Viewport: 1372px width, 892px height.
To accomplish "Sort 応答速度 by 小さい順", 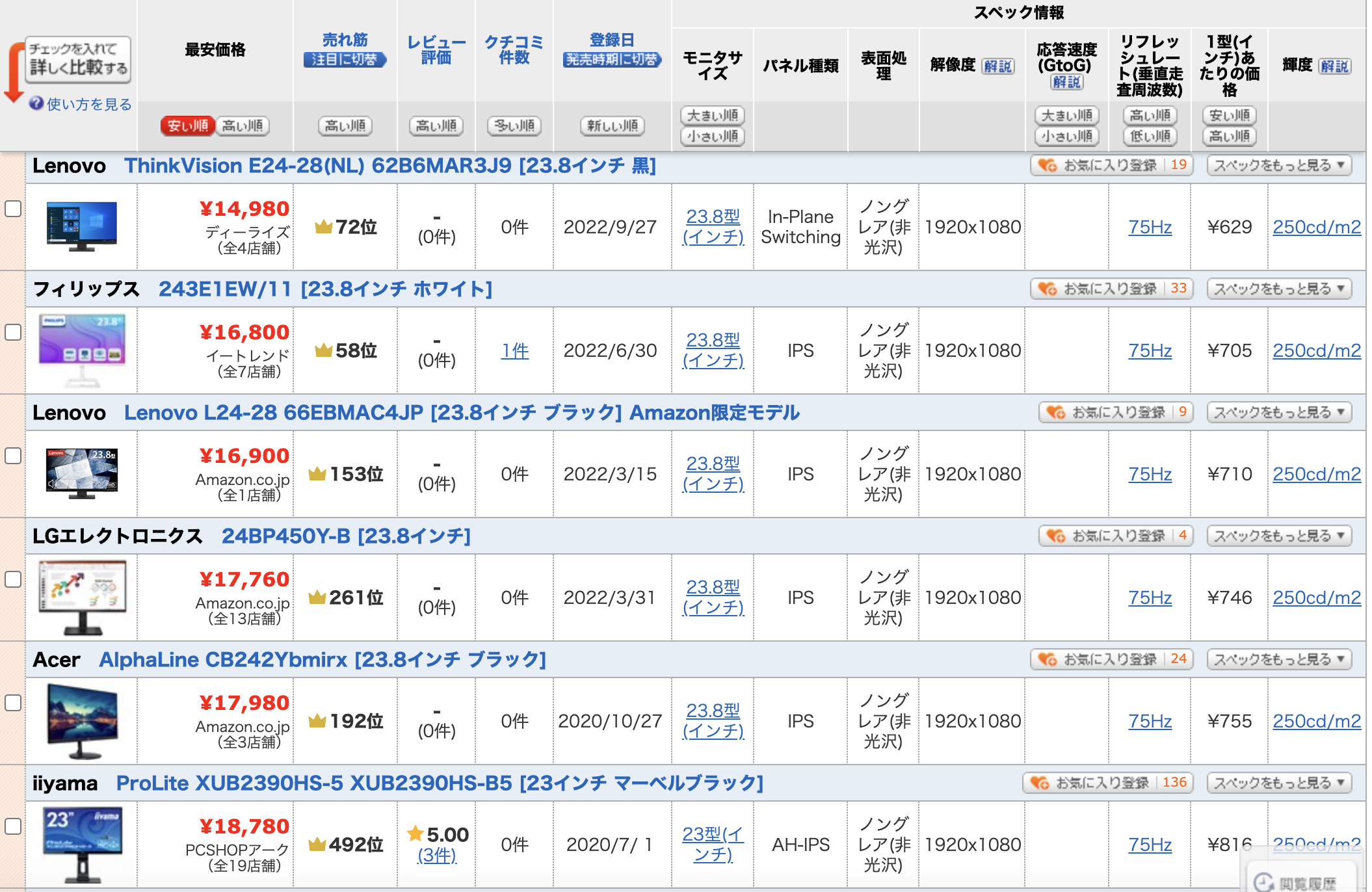I will pos(1067,137).
